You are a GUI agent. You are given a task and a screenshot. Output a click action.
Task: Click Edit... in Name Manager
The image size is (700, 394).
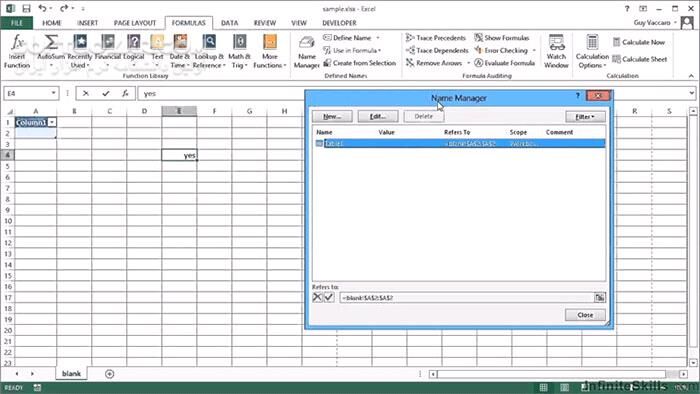click(x=378, y=116)
